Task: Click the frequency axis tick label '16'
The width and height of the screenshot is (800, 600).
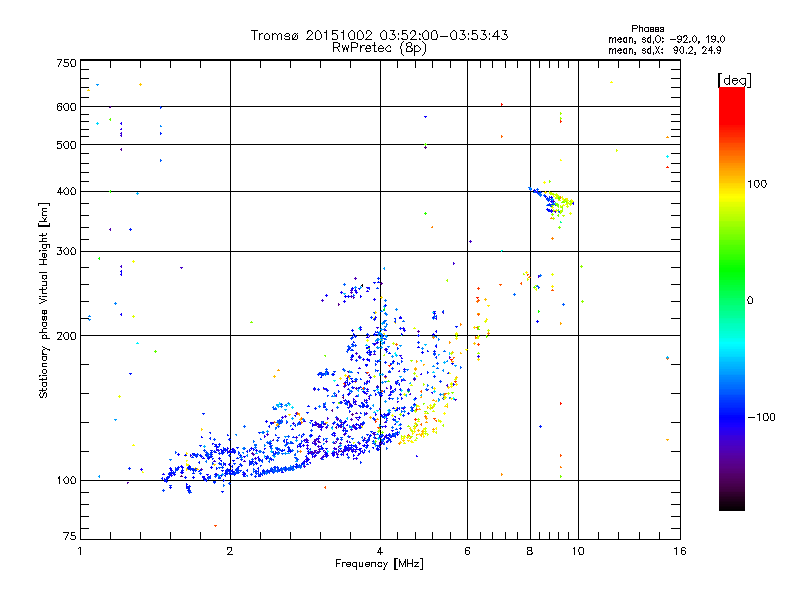Action: point(680,551)
